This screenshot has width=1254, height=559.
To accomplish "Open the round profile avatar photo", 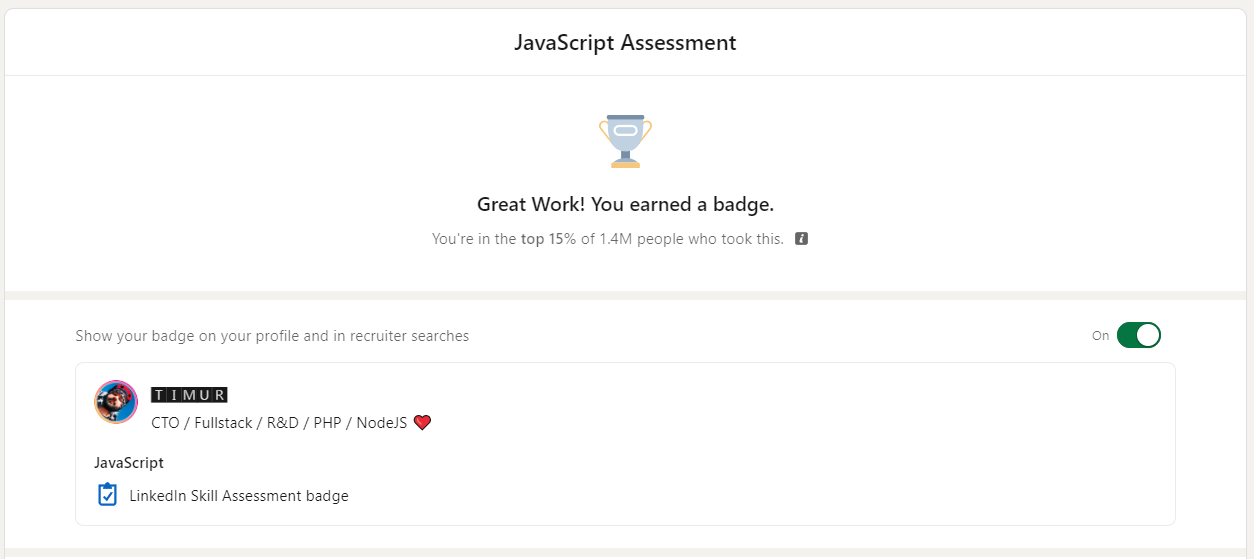I will click(x=116, y=402).
